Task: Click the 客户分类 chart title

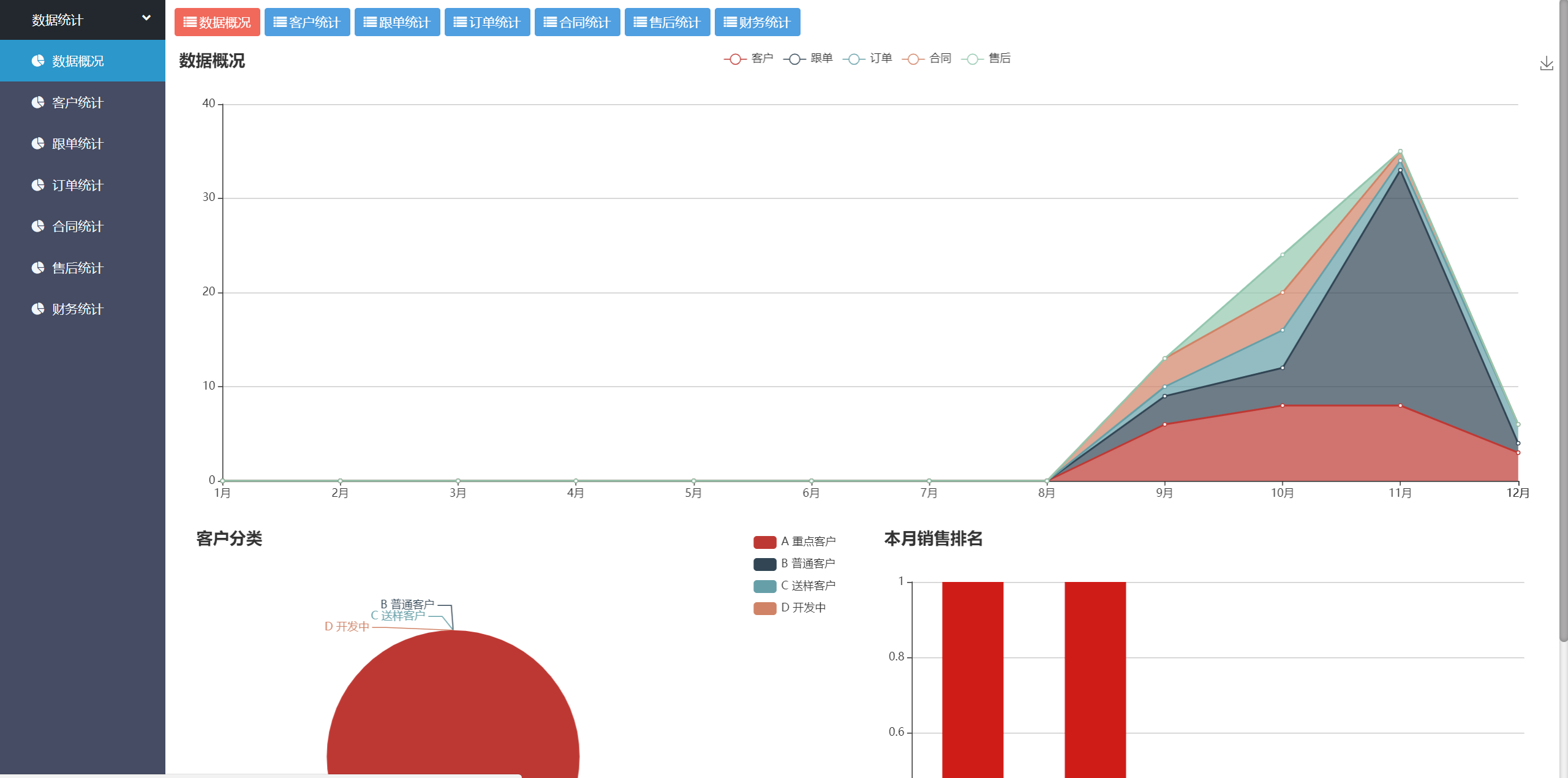Action: (229, 538)
